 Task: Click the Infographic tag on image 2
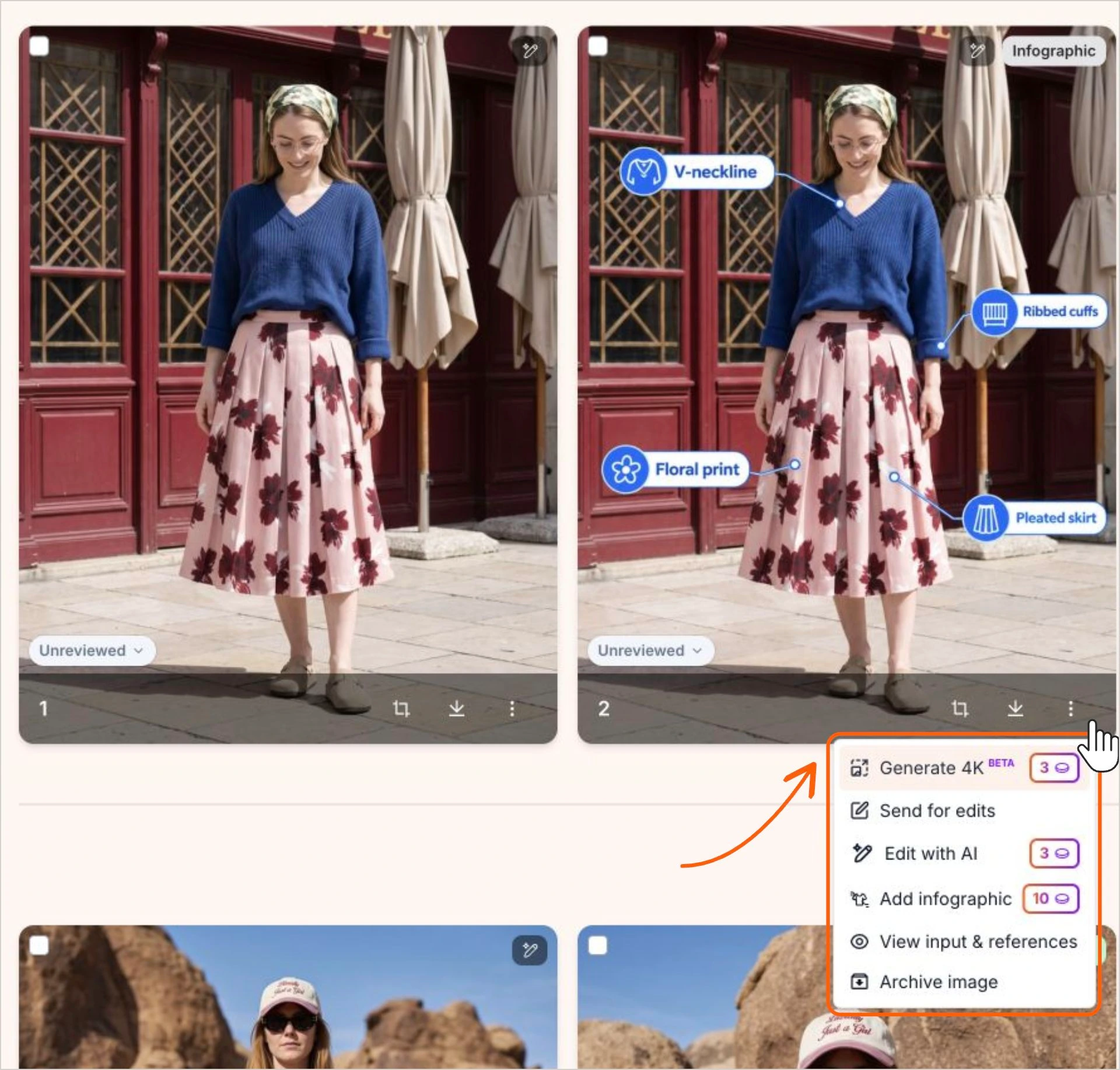(1053, 51)
